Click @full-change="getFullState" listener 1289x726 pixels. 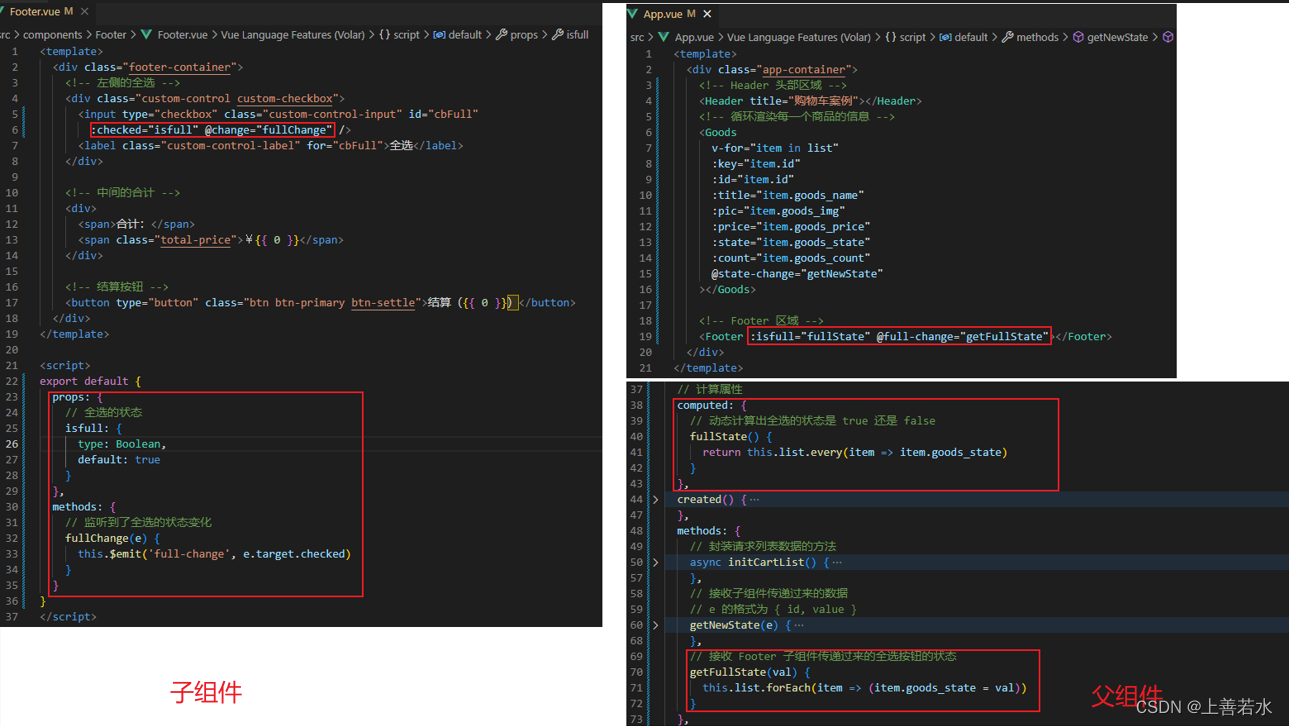pyautogui.click(x=963, y=337)
